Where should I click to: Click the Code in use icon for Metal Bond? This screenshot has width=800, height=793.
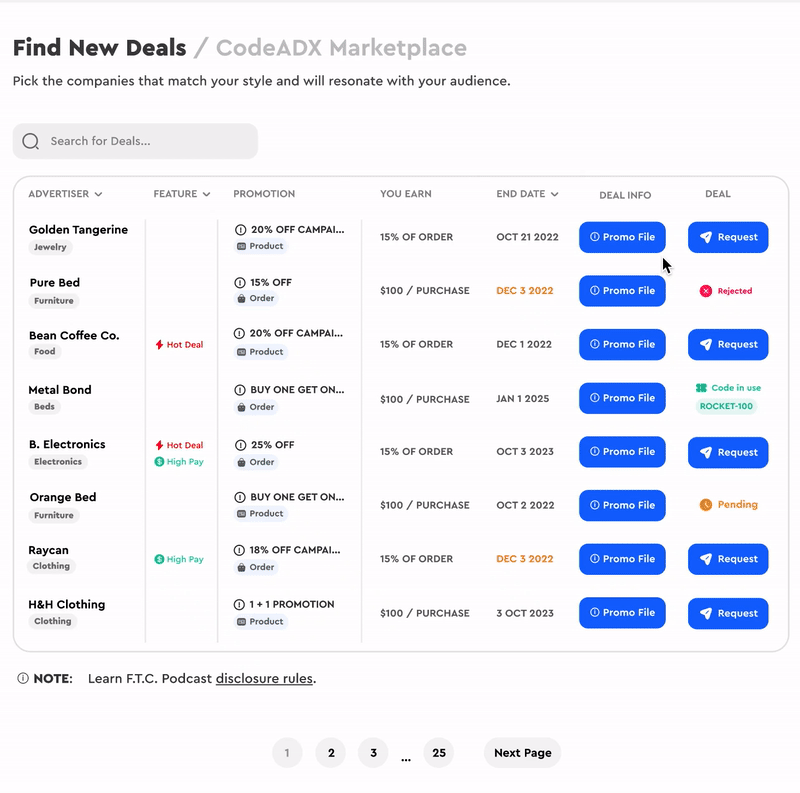[702, 388]
